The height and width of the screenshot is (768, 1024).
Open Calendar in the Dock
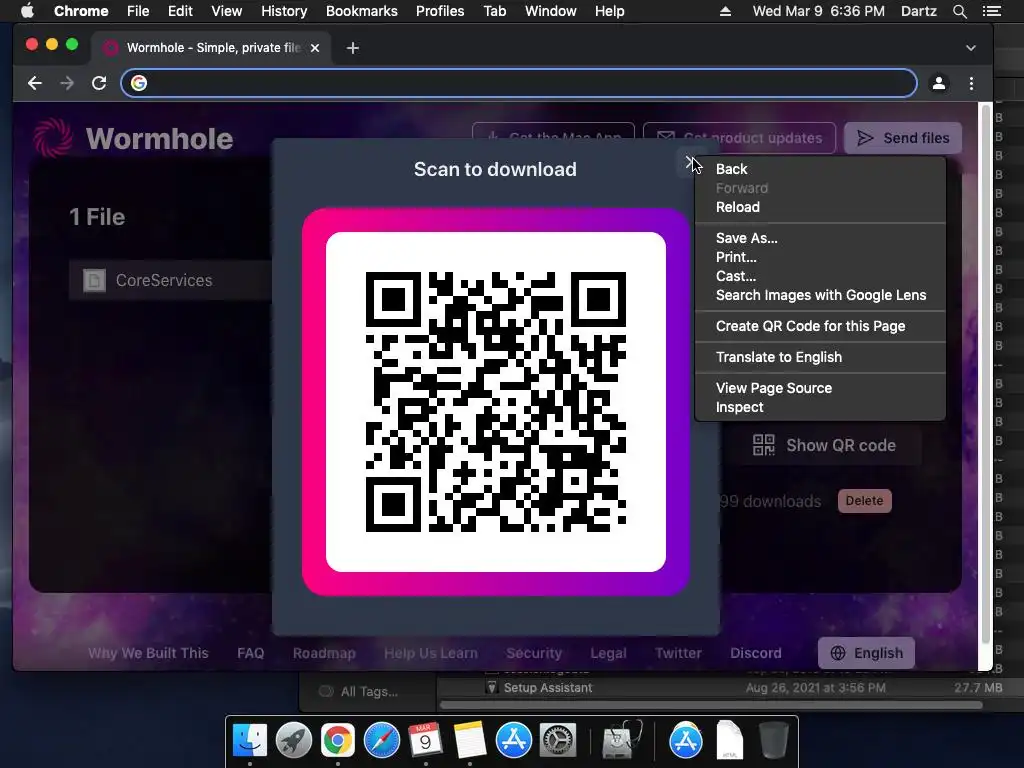pos(425,741)
